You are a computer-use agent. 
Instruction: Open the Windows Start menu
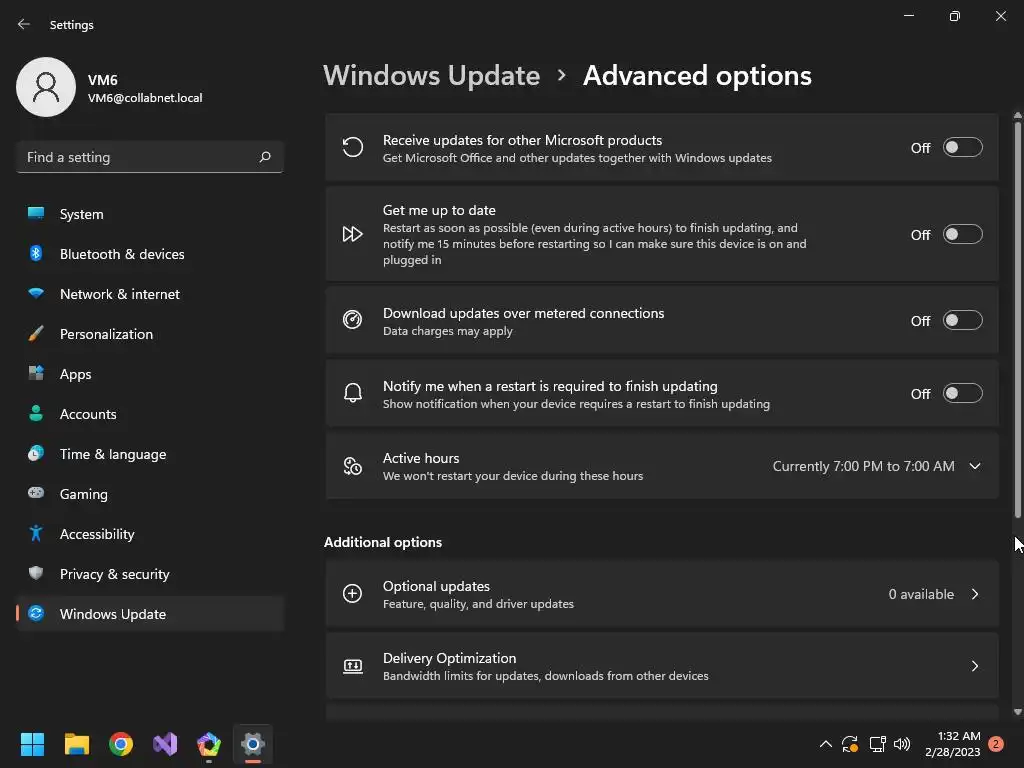coord(32,744)
